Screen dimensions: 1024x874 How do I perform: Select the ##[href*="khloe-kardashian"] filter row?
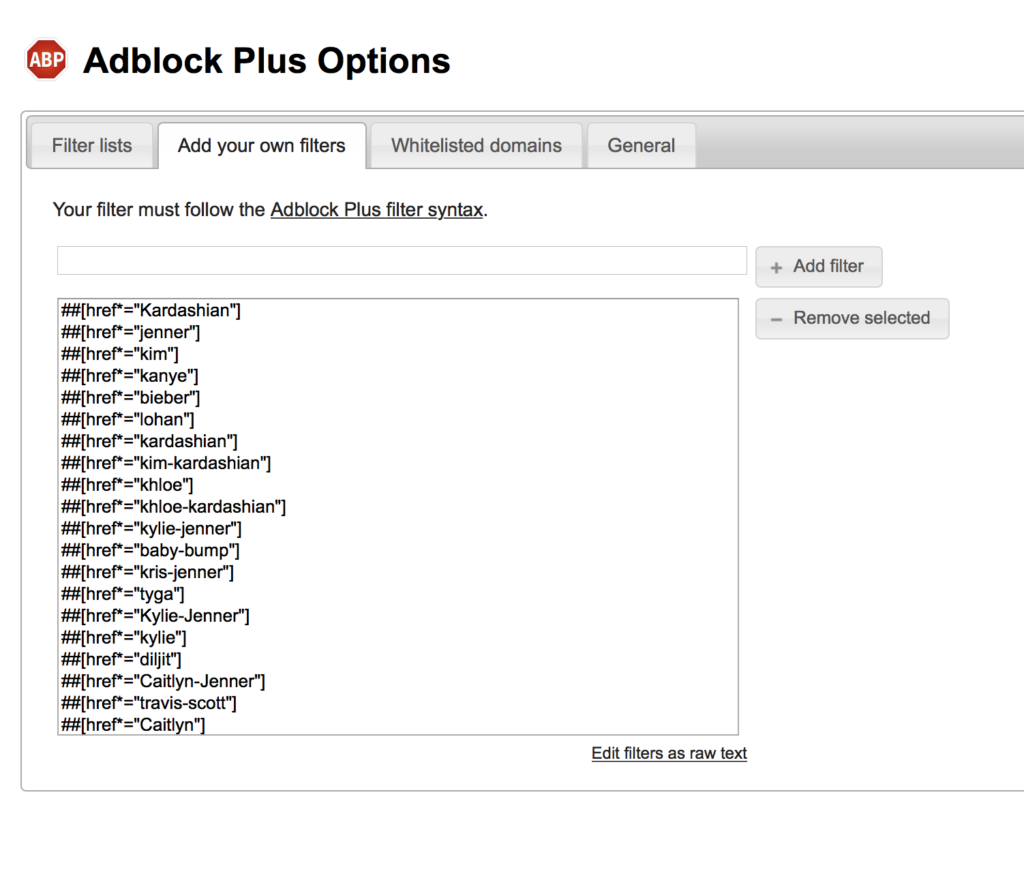click(x=398, y=507)
